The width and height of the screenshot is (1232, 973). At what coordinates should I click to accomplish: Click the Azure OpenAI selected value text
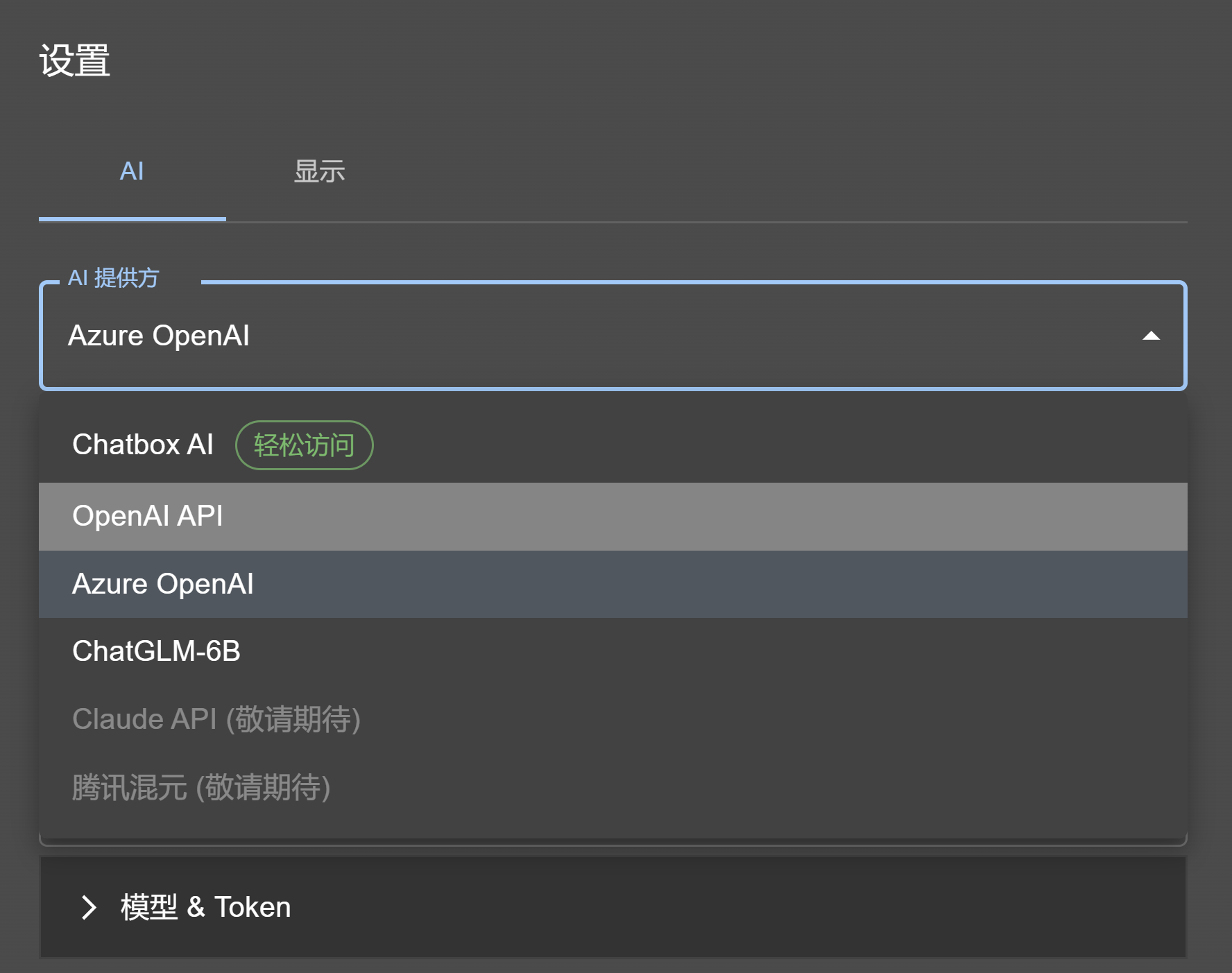coord(160,336)
